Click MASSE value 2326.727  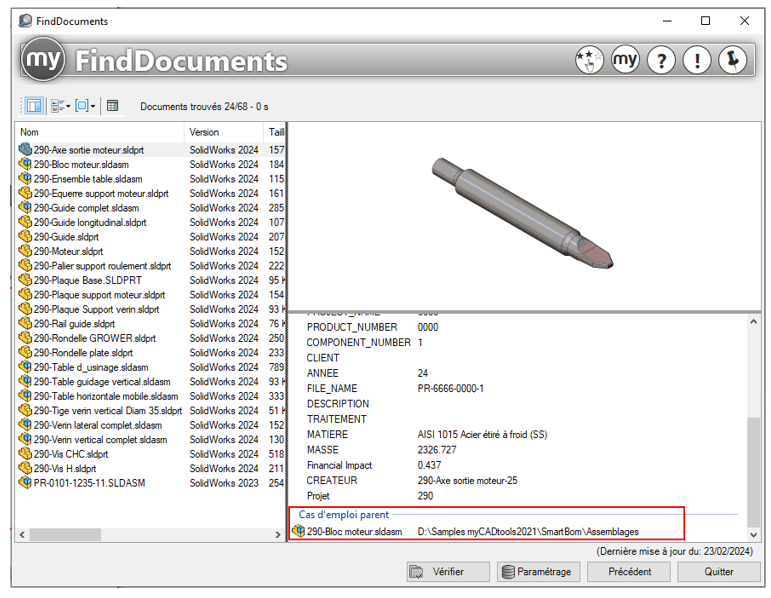click(437, 449)
